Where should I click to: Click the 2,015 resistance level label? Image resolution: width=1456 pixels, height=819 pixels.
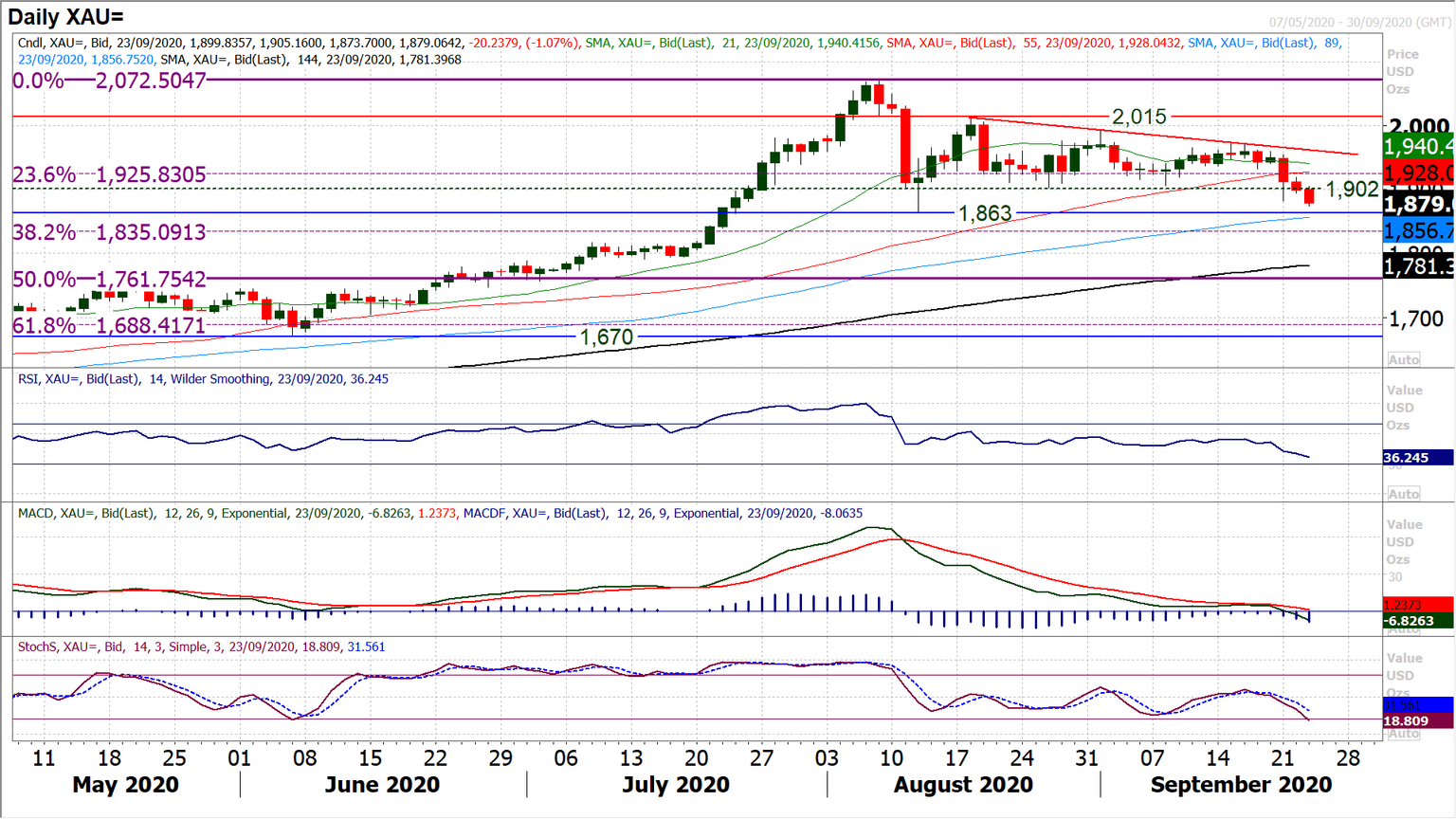(1138, 117)
